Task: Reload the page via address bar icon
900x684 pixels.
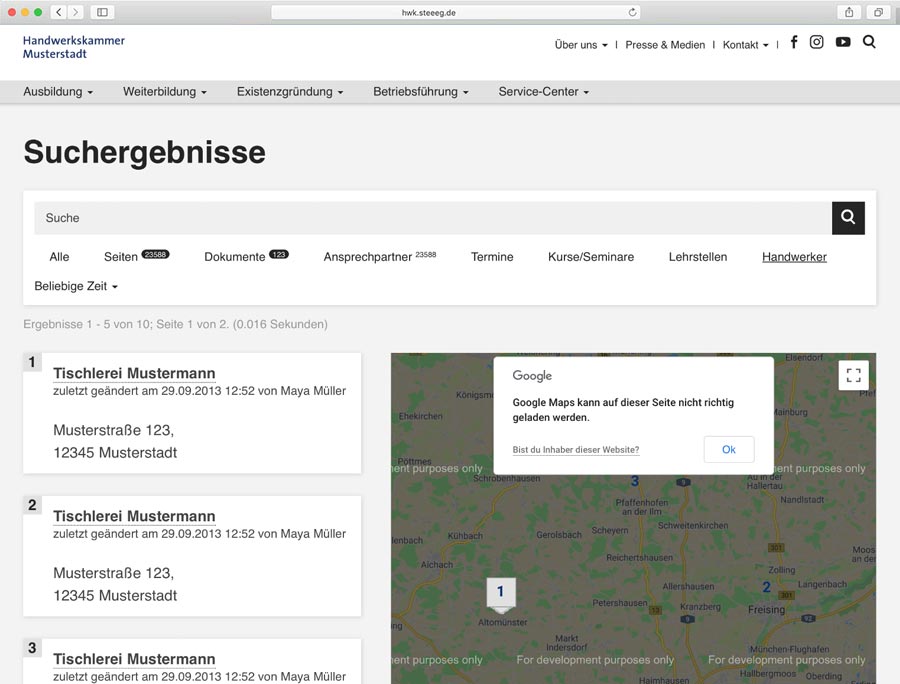Action: pyautogui.click(x=632, y=12)
